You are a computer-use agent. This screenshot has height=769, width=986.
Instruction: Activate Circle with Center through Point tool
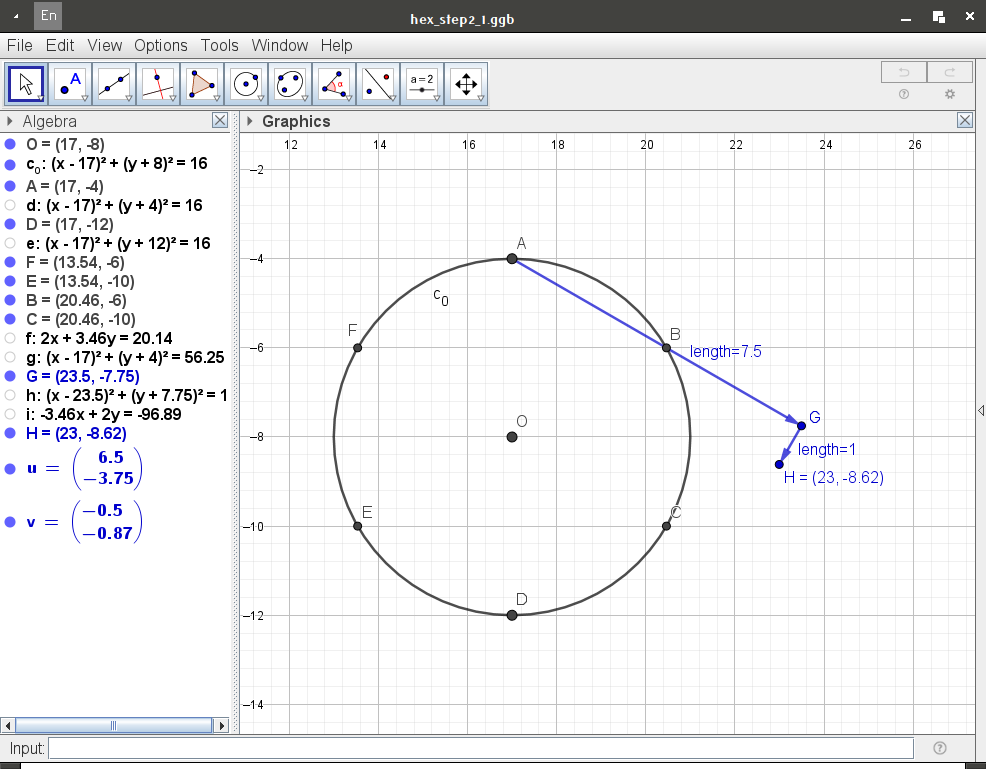pyautogui.click(x=246, y=84)
